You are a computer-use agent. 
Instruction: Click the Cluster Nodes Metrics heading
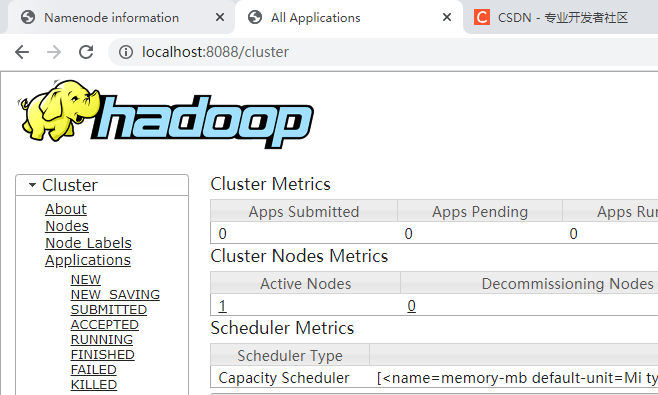click(x=299, y=256)
